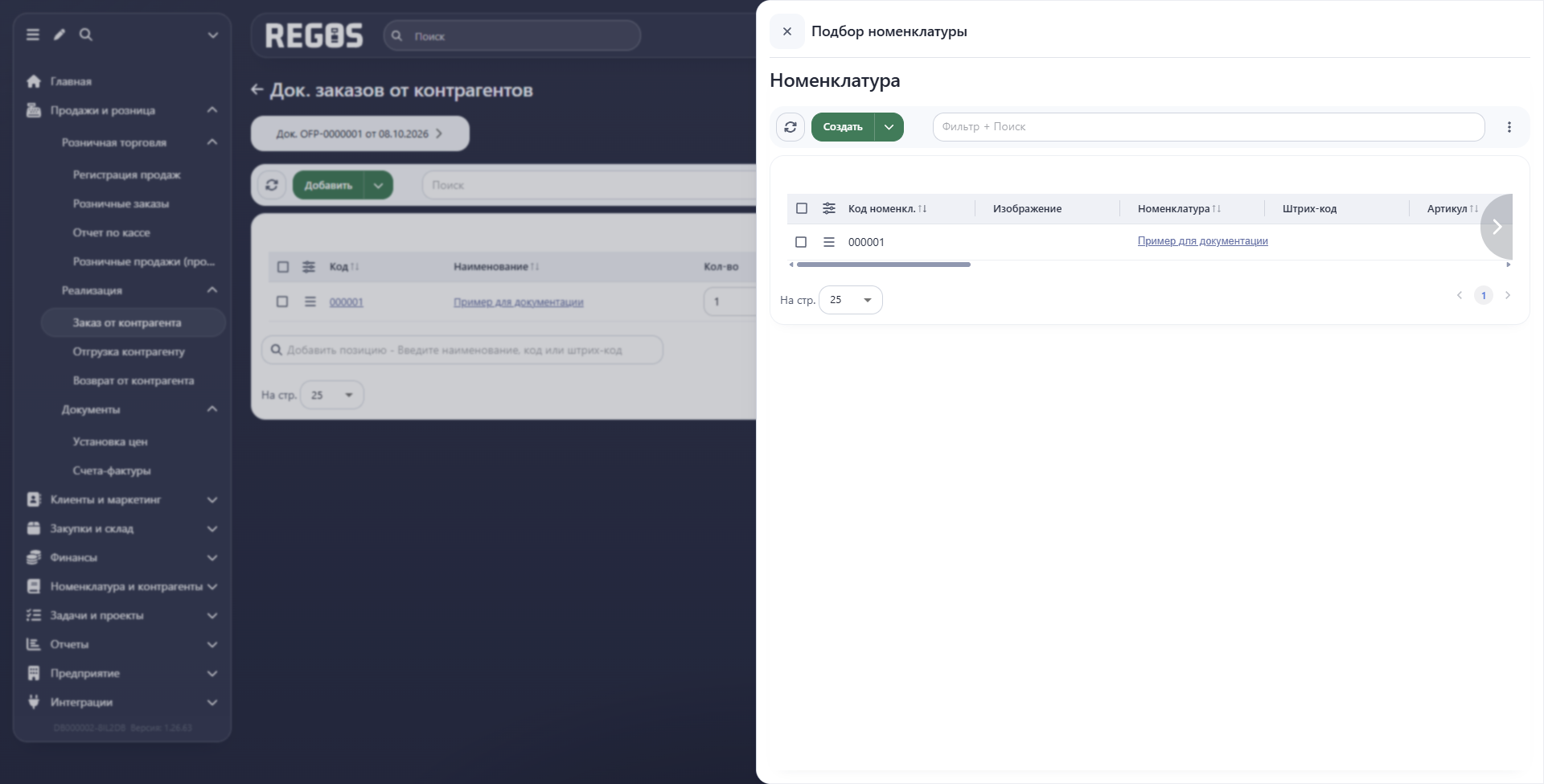1544x784 pixels.
Task: Open Пример для документации link in panel
Action: pos(1202,241)
